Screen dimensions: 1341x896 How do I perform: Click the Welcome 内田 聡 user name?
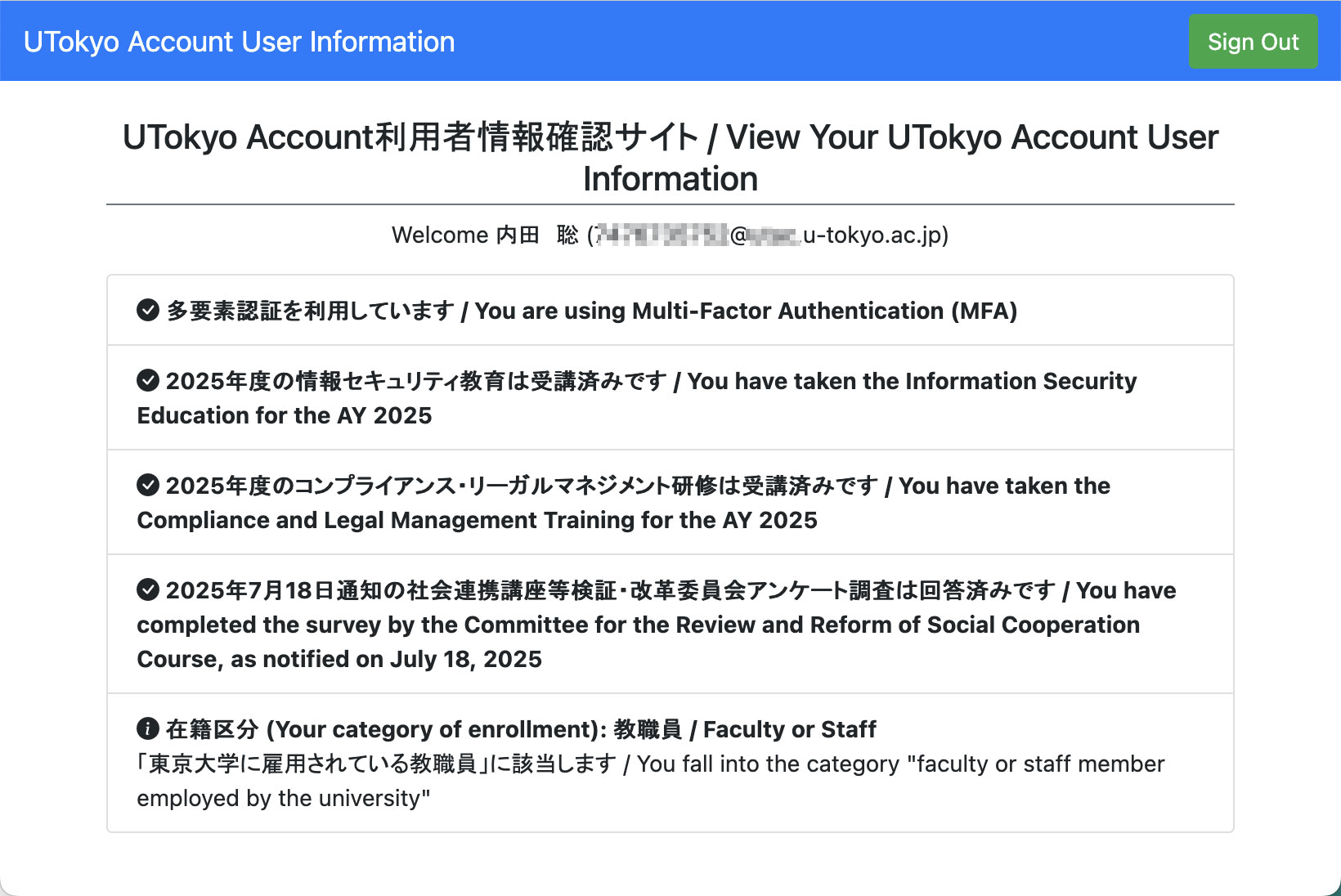pyautogui.click(x=486, y=235)
